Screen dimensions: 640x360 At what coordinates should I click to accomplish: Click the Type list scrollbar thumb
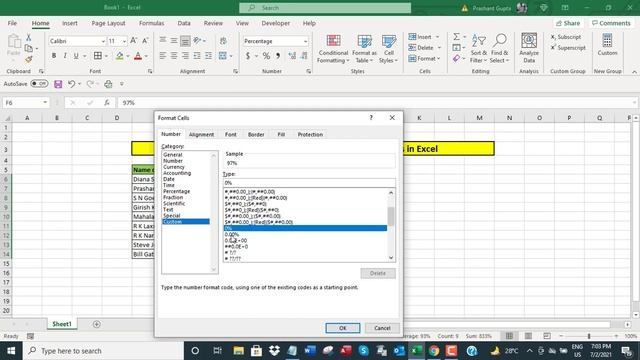(x=391, y=216)
